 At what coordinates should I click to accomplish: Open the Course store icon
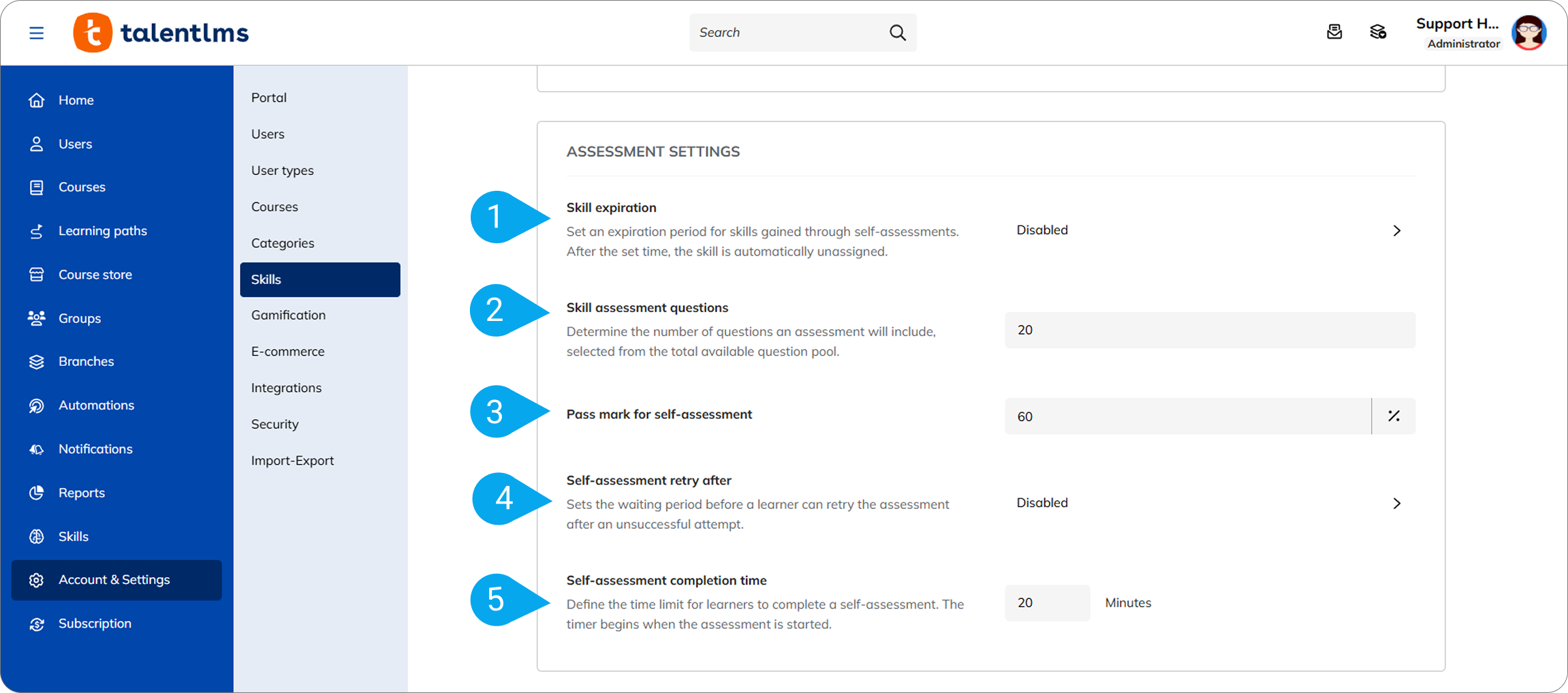point(37,275)
